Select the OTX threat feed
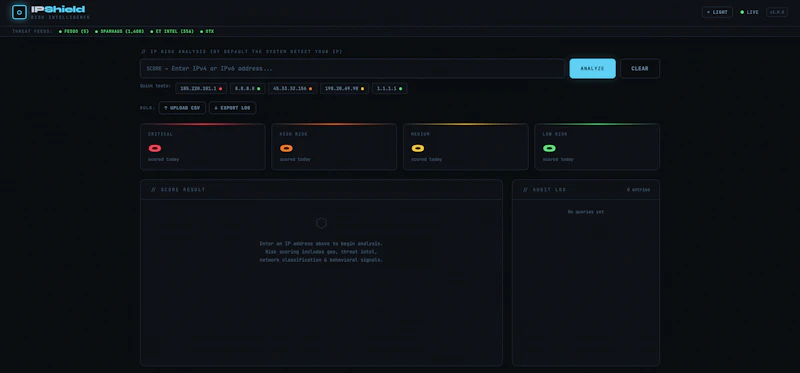The width and height of the screenshot is (800, 373). pyautogui.click(x=207, y=32)
